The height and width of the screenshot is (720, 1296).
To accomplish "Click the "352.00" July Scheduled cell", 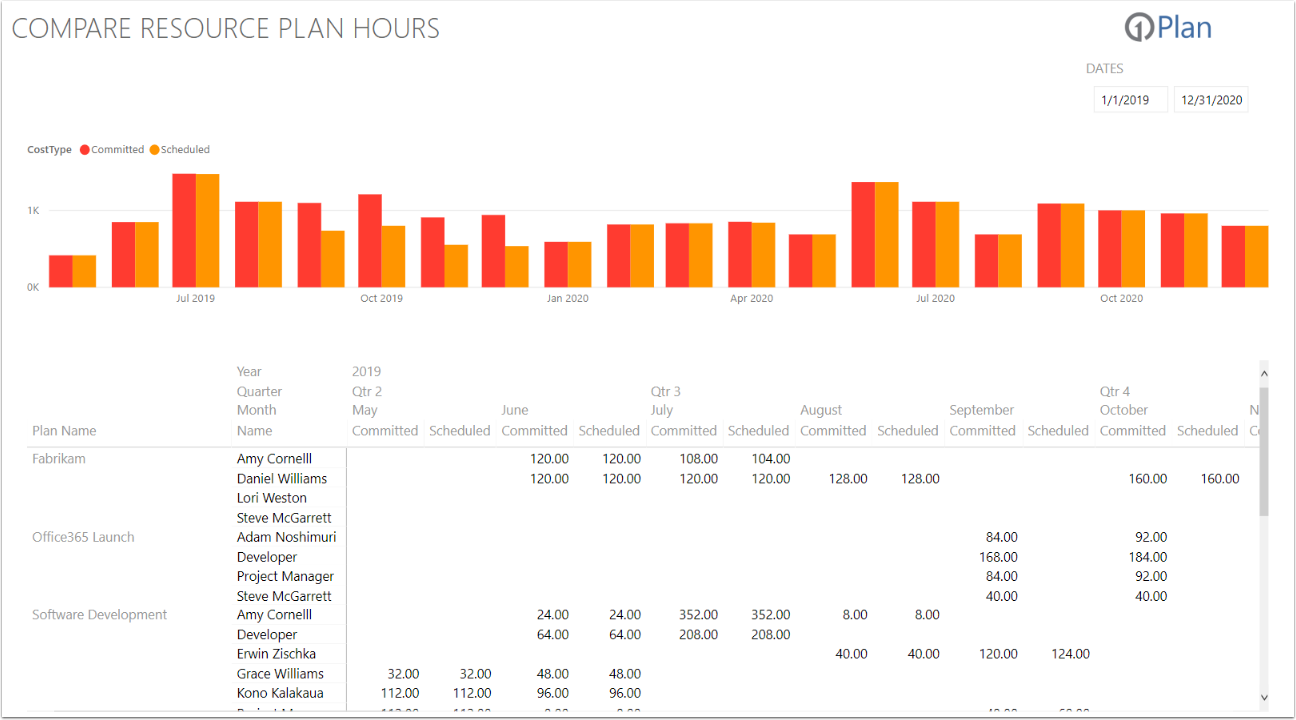I will pyautogui.click(x=771, y=615).
